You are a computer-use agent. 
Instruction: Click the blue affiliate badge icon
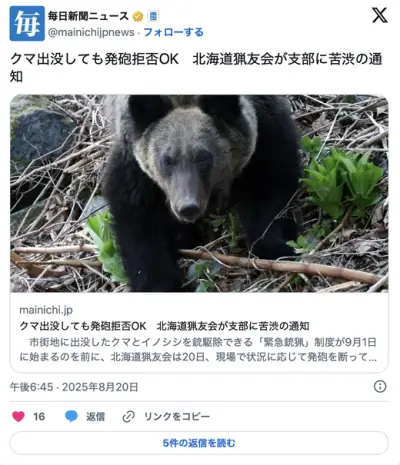coord(153,16)
